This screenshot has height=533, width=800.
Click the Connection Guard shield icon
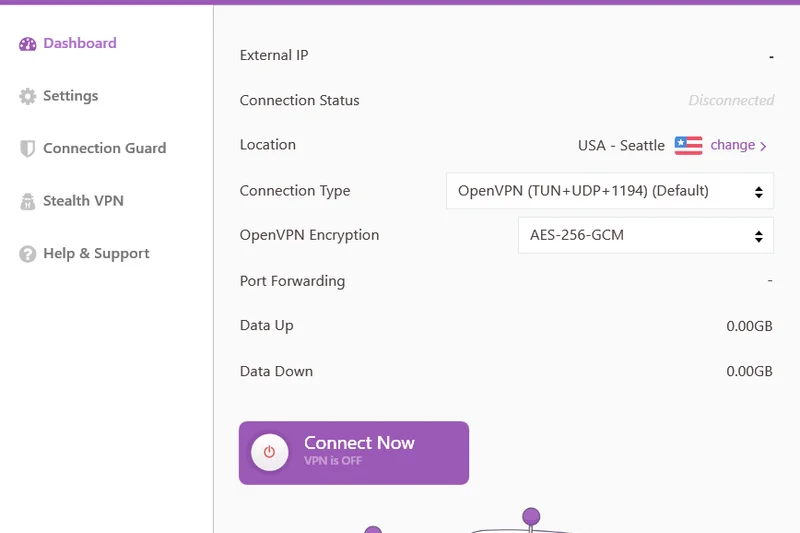click(x=28, y=148)
